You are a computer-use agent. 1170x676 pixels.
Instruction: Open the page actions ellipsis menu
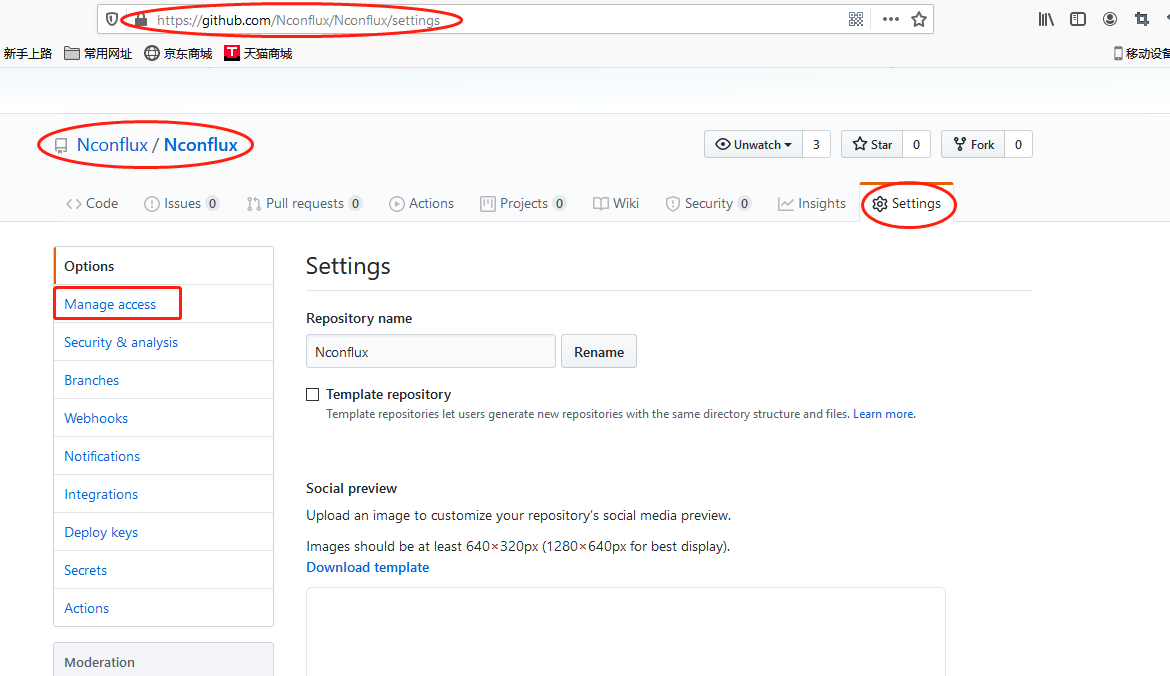pyautogui.click(x=890, y=19)
